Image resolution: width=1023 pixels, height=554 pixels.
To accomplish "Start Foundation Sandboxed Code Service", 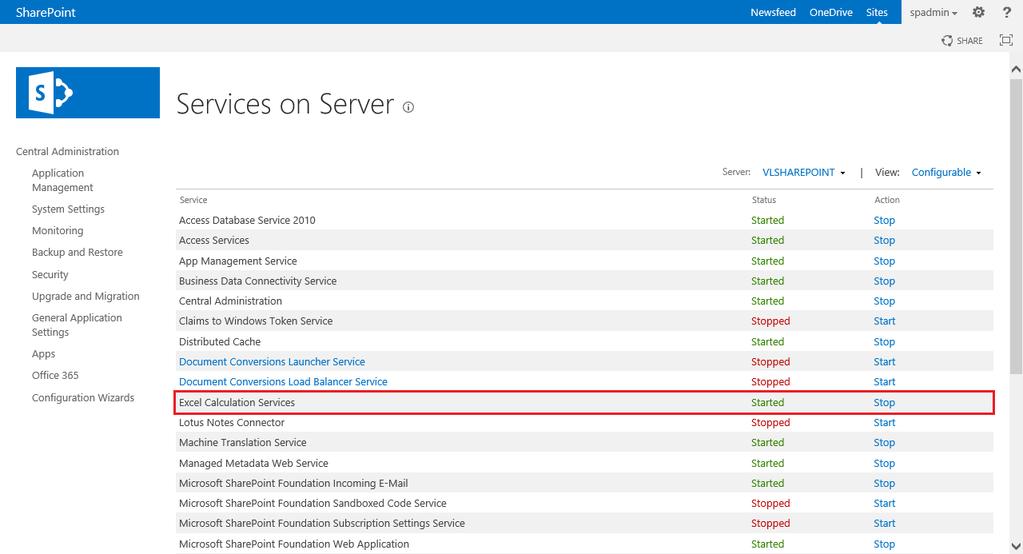I will [884, 503].
